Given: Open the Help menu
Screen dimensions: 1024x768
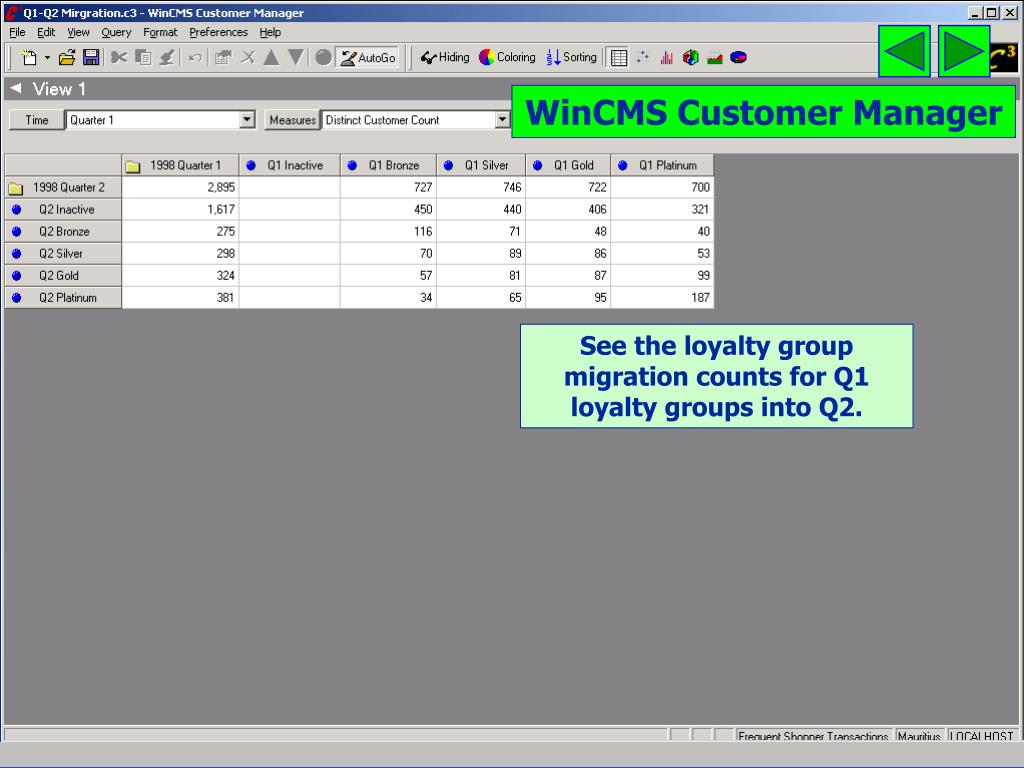Looking at the screenshot, I should (x=270, y=32).
